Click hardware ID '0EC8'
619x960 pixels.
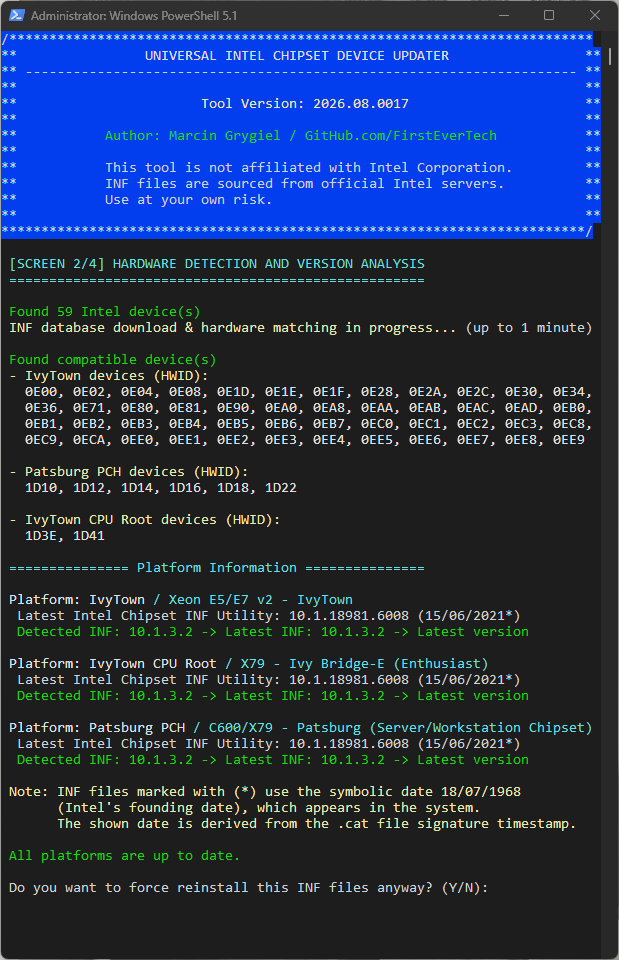[569, 424]
